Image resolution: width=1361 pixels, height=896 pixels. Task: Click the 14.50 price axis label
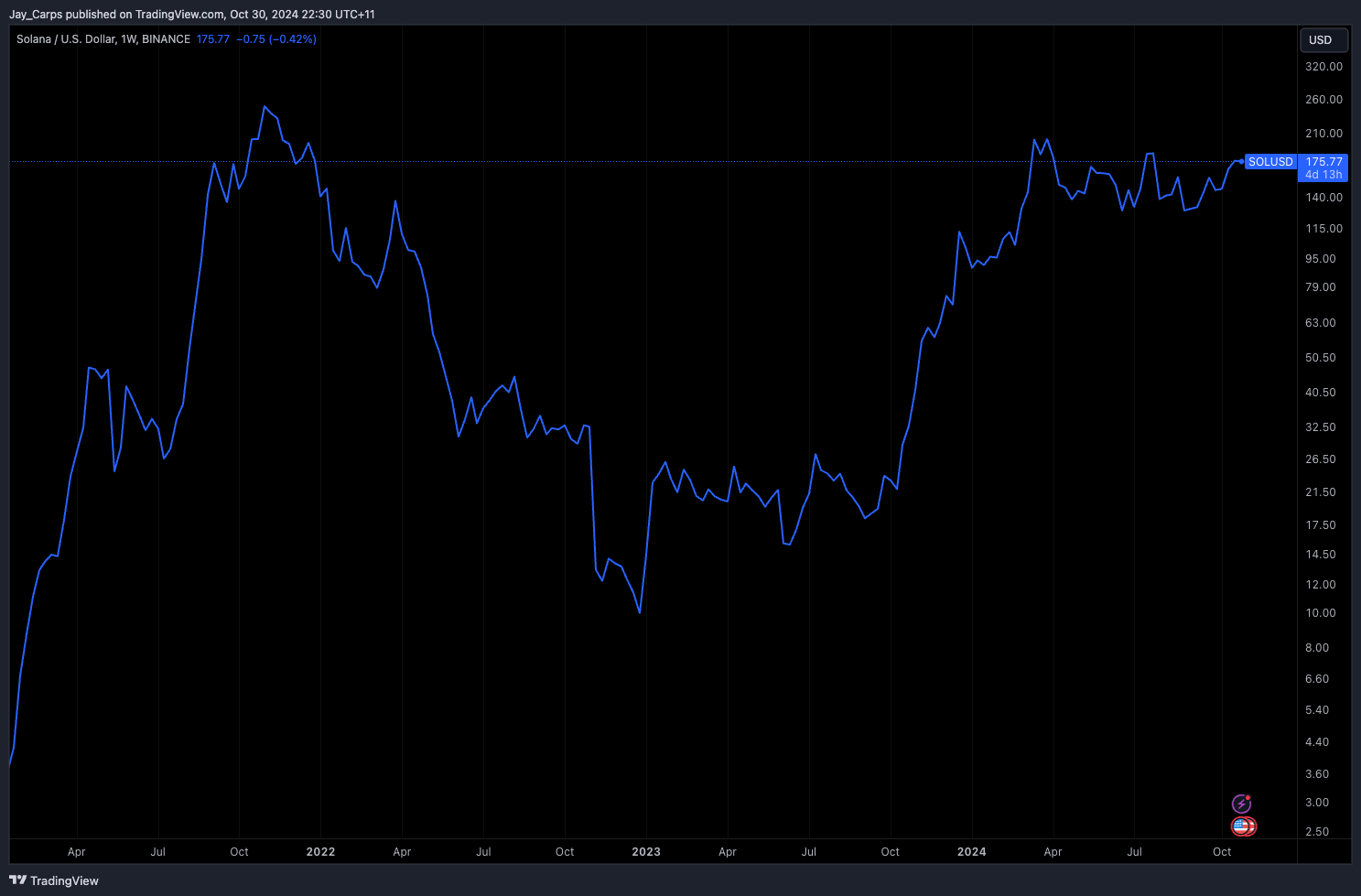[x=1321, y=555]
